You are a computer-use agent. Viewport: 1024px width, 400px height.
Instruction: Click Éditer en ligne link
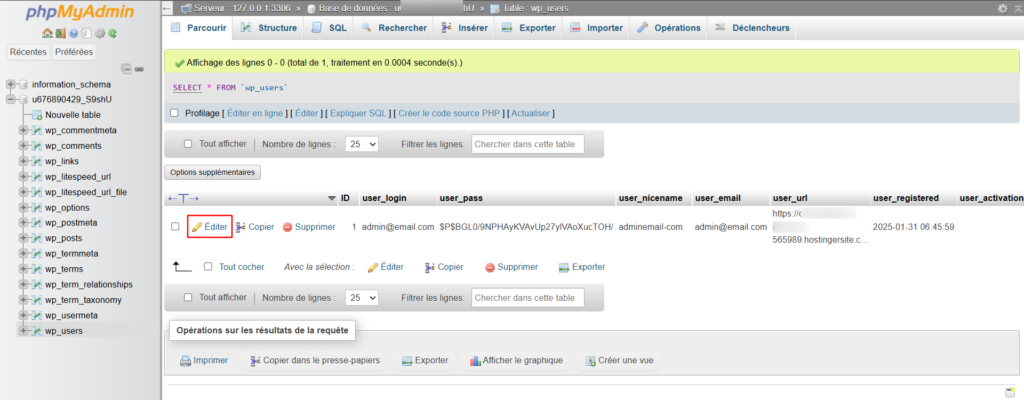point(255,113)
